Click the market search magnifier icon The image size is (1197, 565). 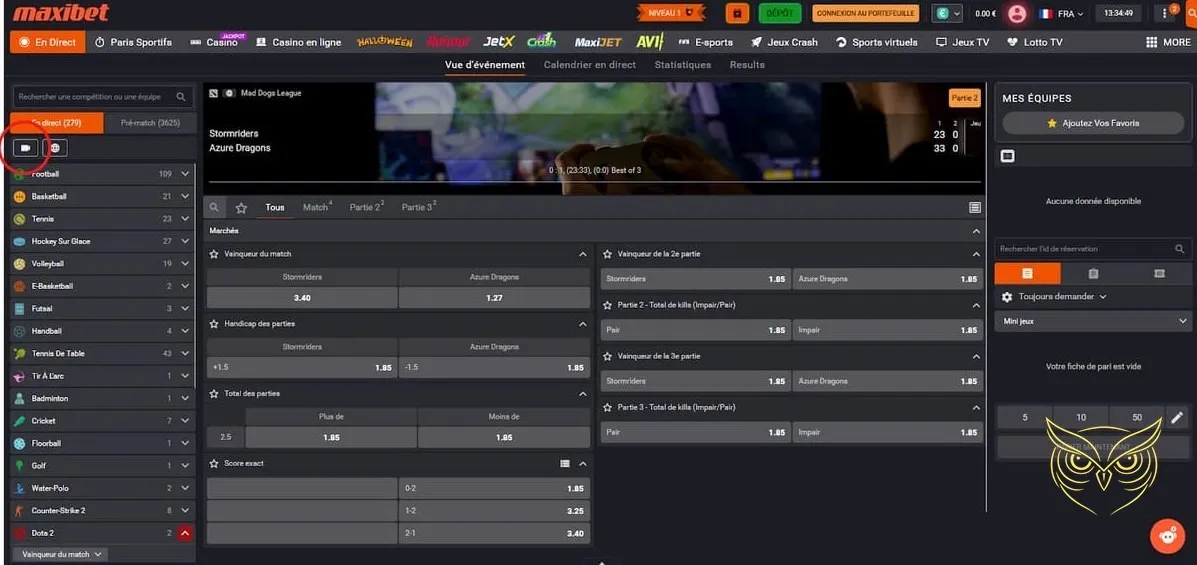(215, 207)
